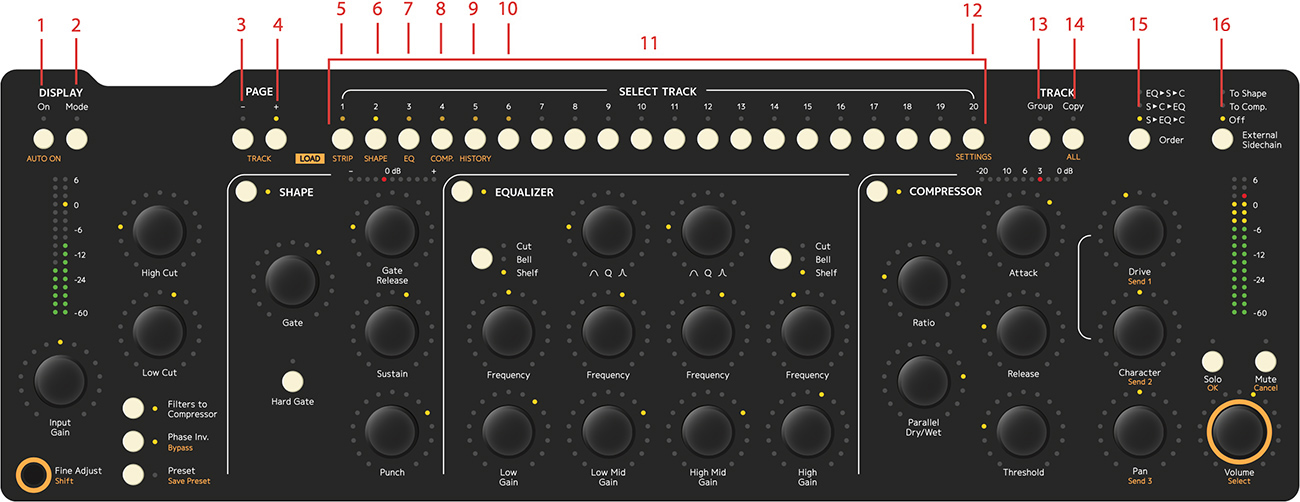This screenshot has height=502, width=1300.
Task: Mute the track with Mute button
Action: (x=1266, y=361)
